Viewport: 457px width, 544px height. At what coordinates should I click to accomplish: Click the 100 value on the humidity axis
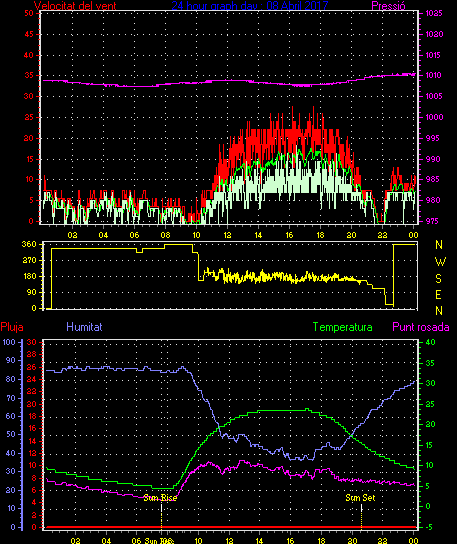(x=9, y=342)
